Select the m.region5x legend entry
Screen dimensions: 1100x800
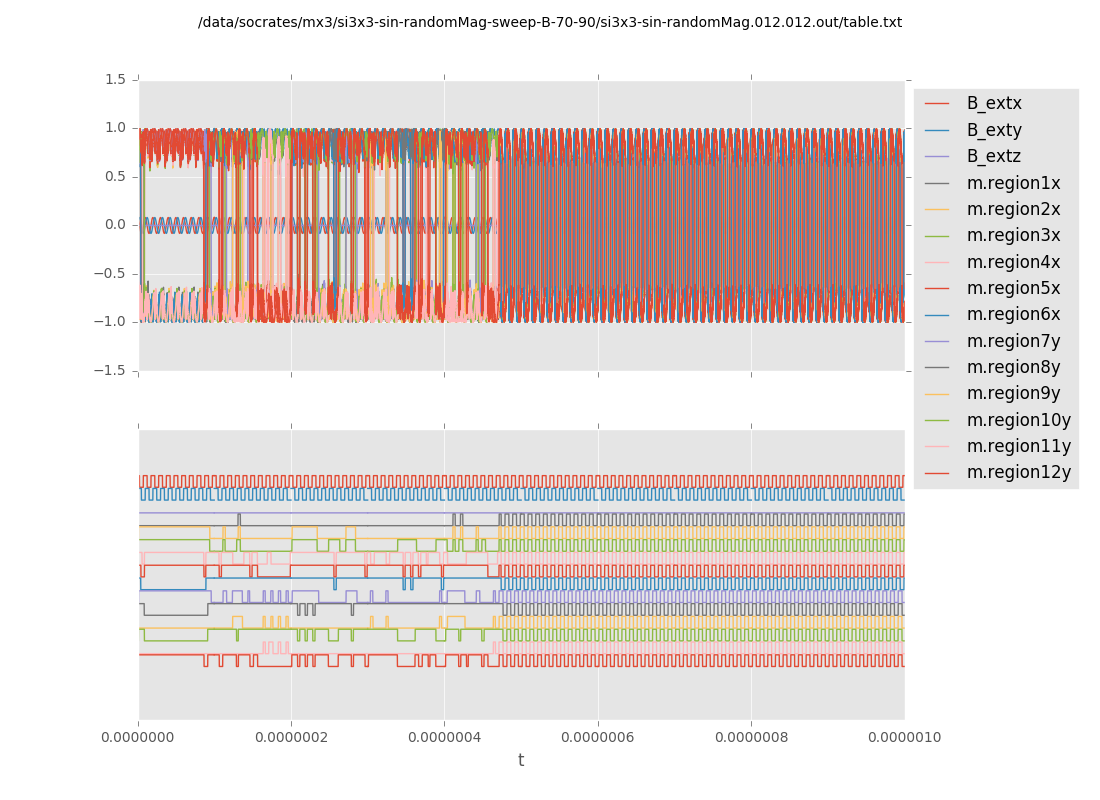point(1013,288)
